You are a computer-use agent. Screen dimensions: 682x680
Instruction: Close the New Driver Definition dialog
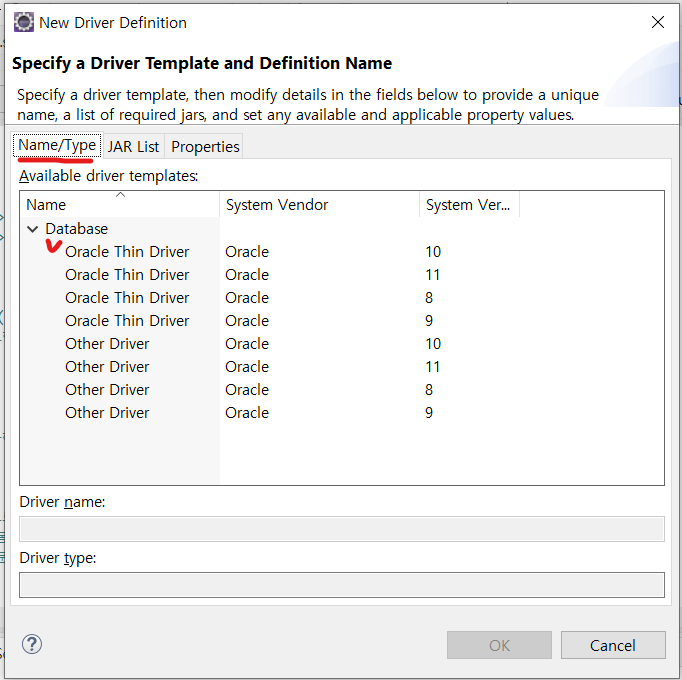click(x=658, y=22)
